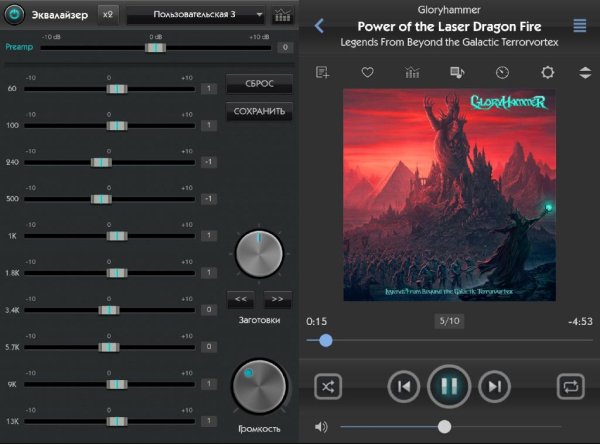The width and height of the screenshot is (600, 444).
Task: Click the 500 Hz band slider handle
Action: click(x=101, y=199)
